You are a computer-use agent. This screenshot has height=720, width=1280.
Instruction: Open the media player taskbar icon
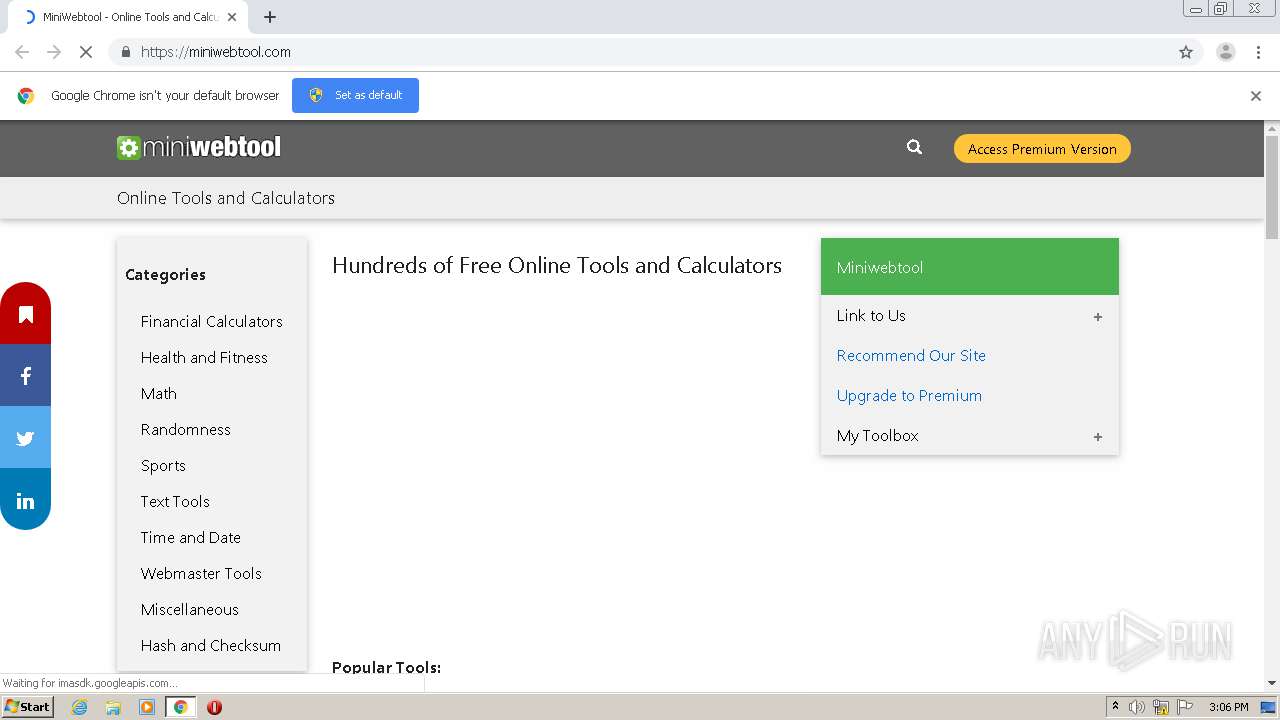click(x=147, y=707)
